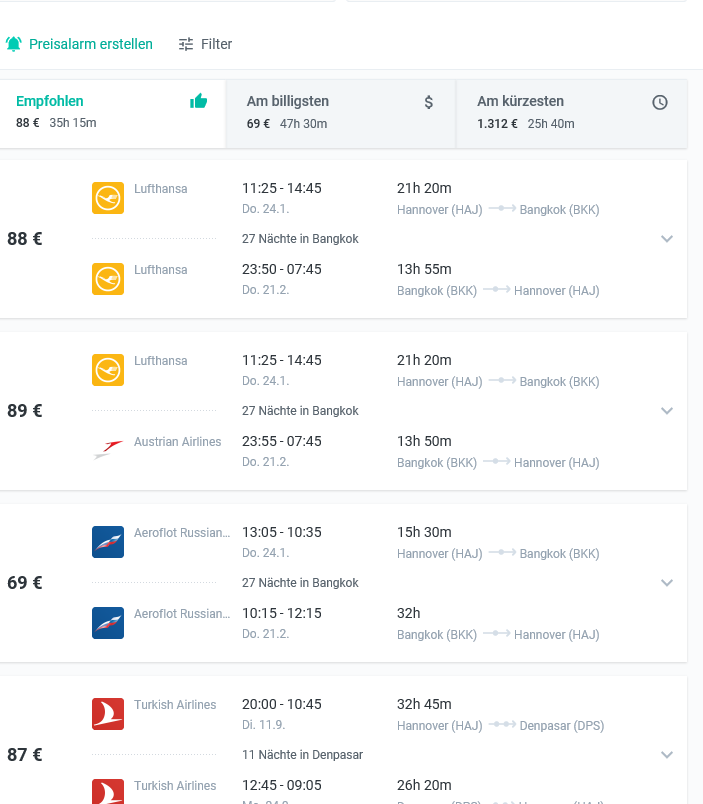Screen dimensions: 703x804
Task: Expand the 88 € Lufthansa flight details
Action: tap(667, 238)
